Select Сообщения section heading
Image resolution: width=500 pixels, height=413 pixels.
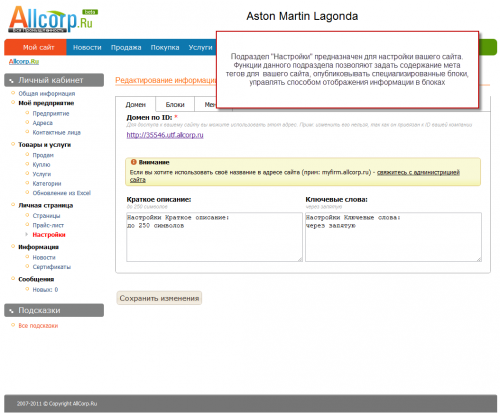(36, 279)
